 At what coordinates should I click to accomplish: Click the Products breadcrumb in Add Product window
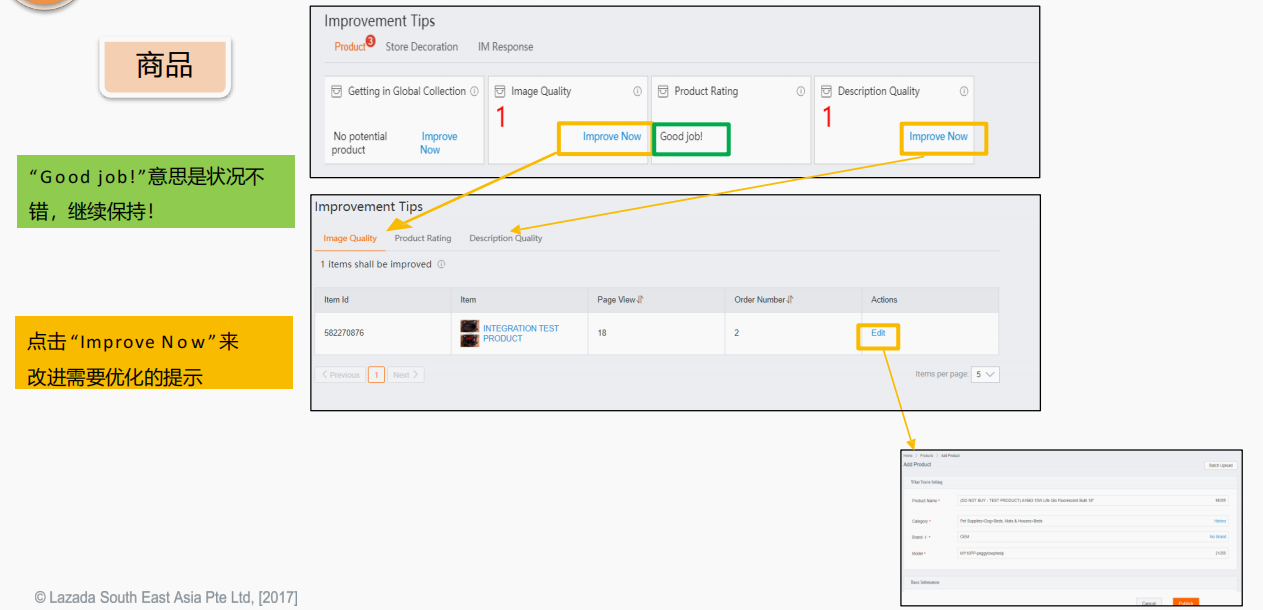926,455
